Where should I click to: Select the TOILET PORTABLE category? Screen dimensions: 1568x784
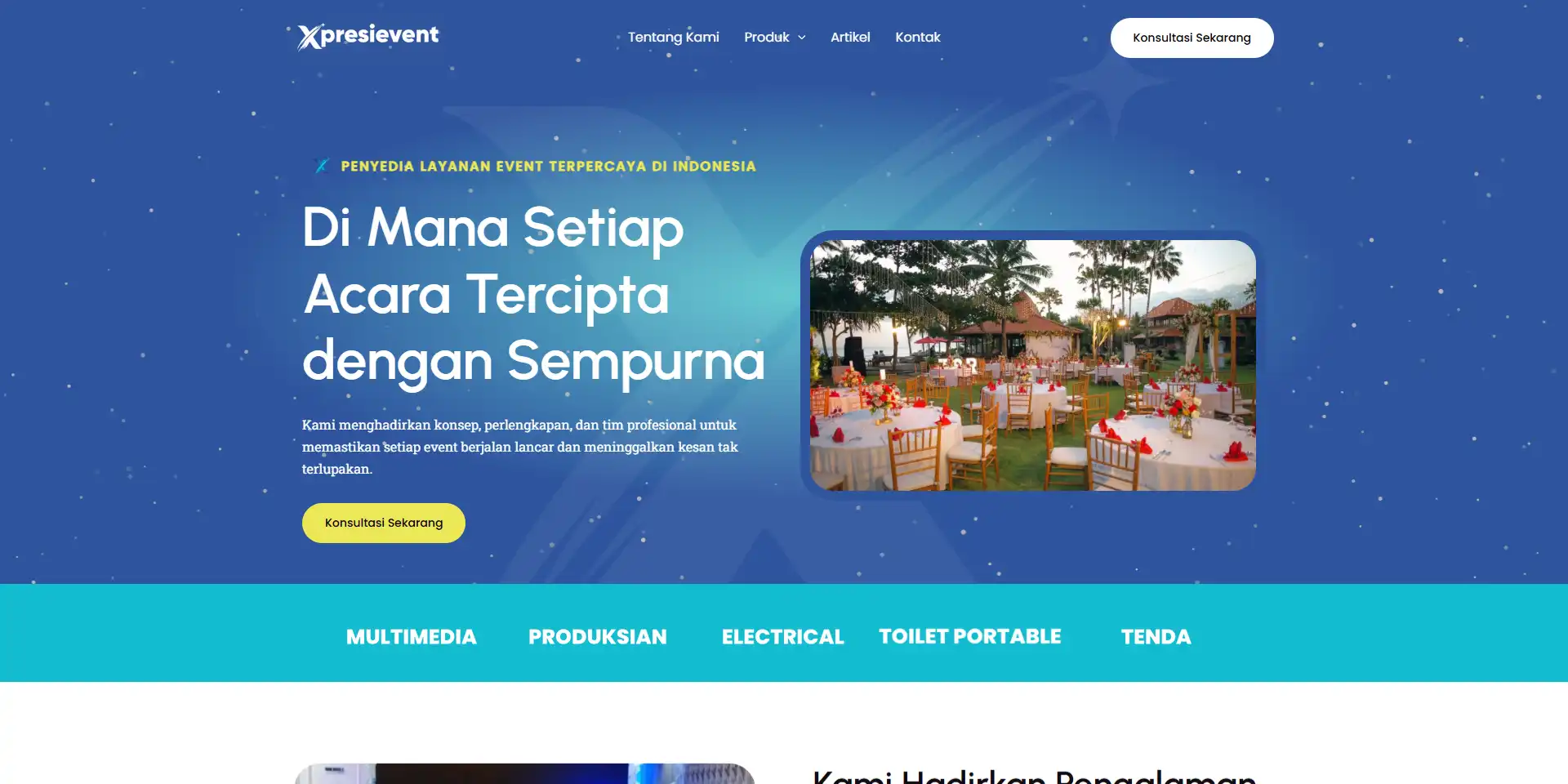(970, 637)
